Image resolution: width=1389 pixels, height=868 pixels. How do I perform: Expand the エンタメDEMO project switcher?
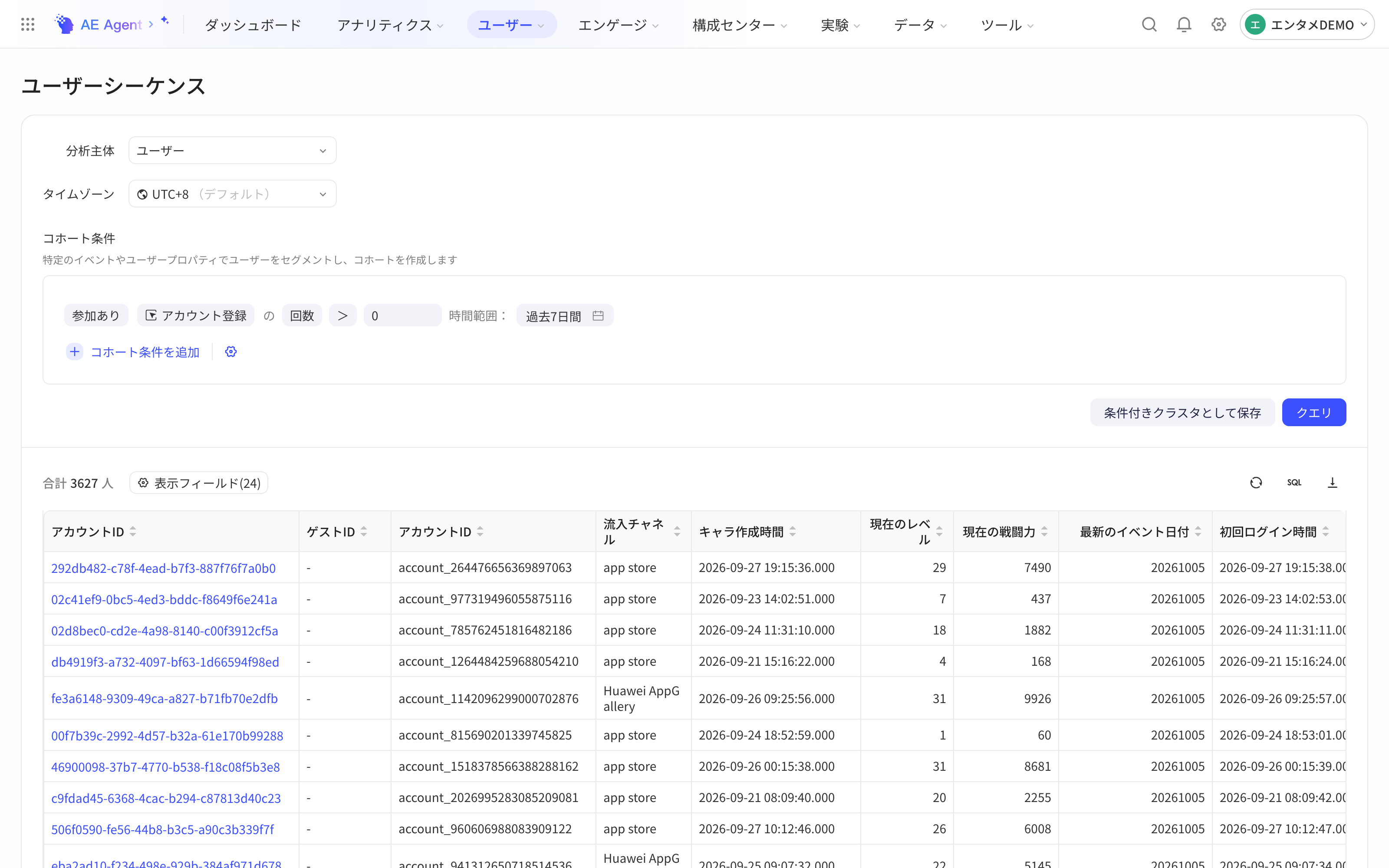(x=1307, y=24)
